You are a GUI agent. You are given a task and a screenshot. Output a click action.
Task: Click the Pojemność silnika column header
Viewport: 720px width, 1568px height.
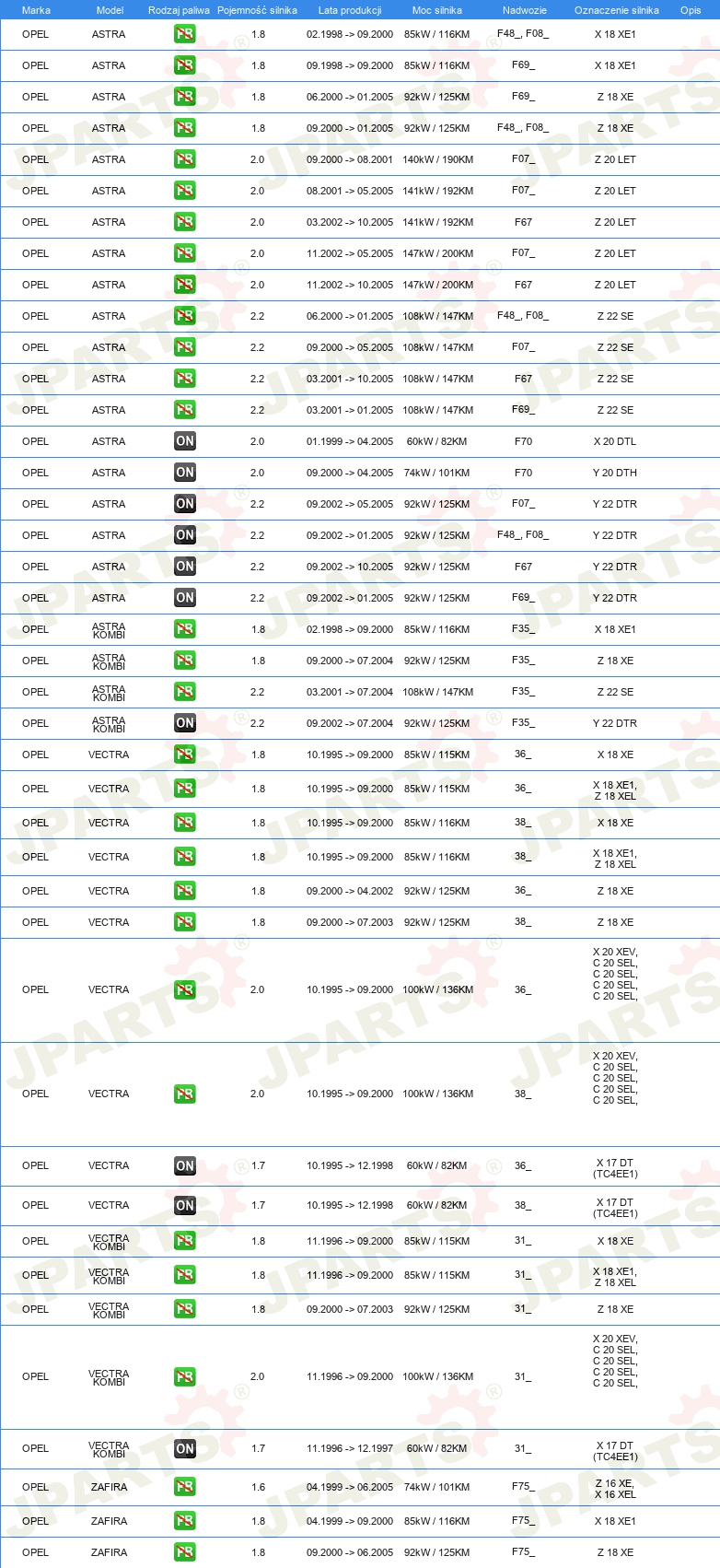[257, 10]
